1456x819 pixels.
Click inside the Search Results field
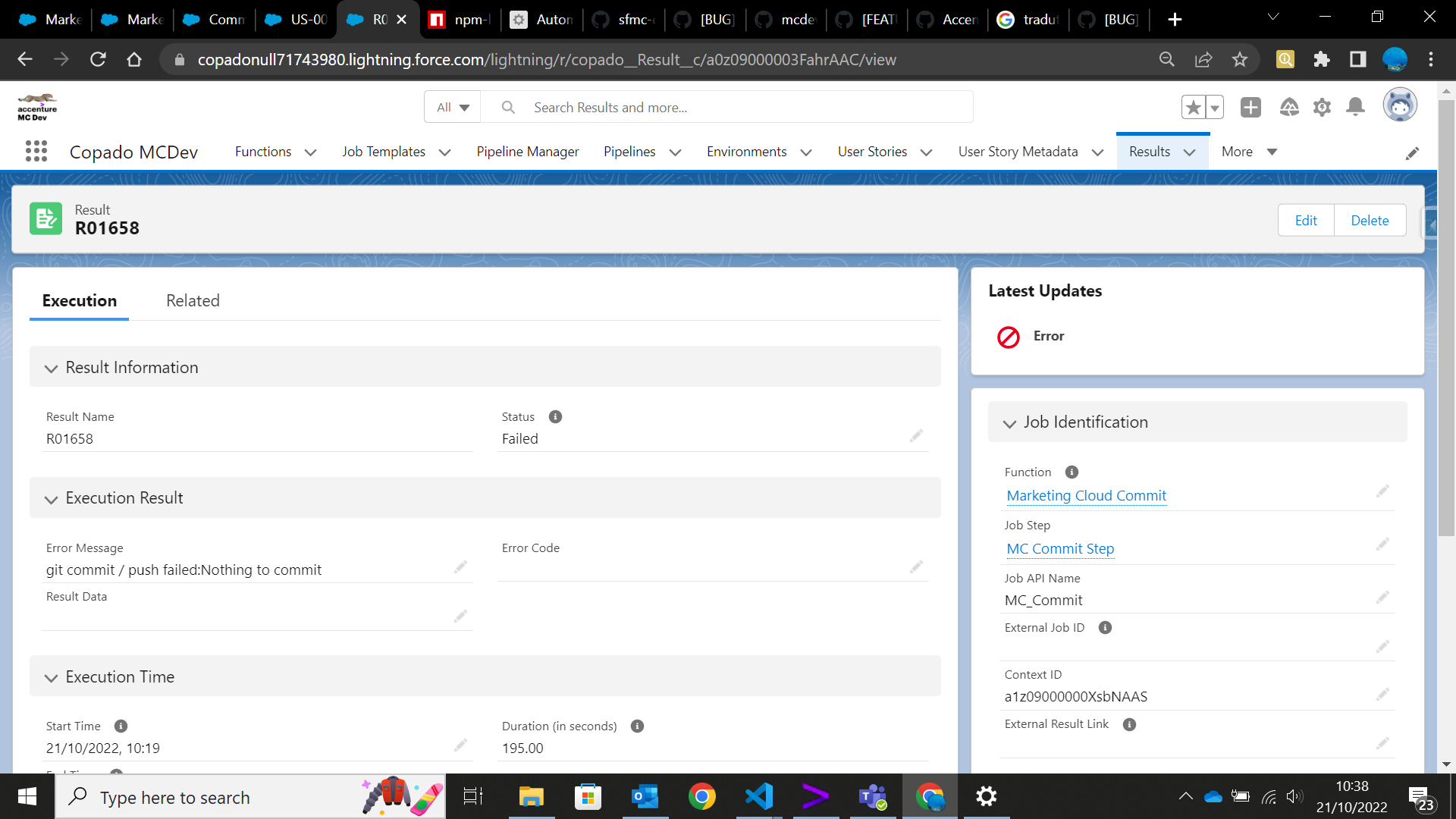click(720, 107)
